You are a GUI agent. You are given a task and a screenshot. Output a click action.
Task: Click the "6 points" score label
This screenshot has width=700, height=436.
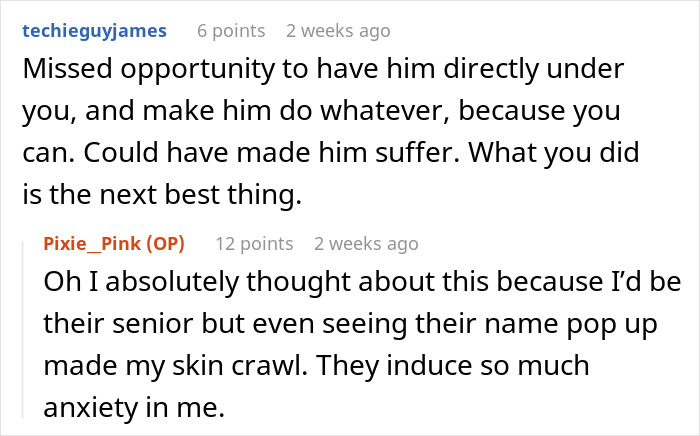[x=231, y=31]
